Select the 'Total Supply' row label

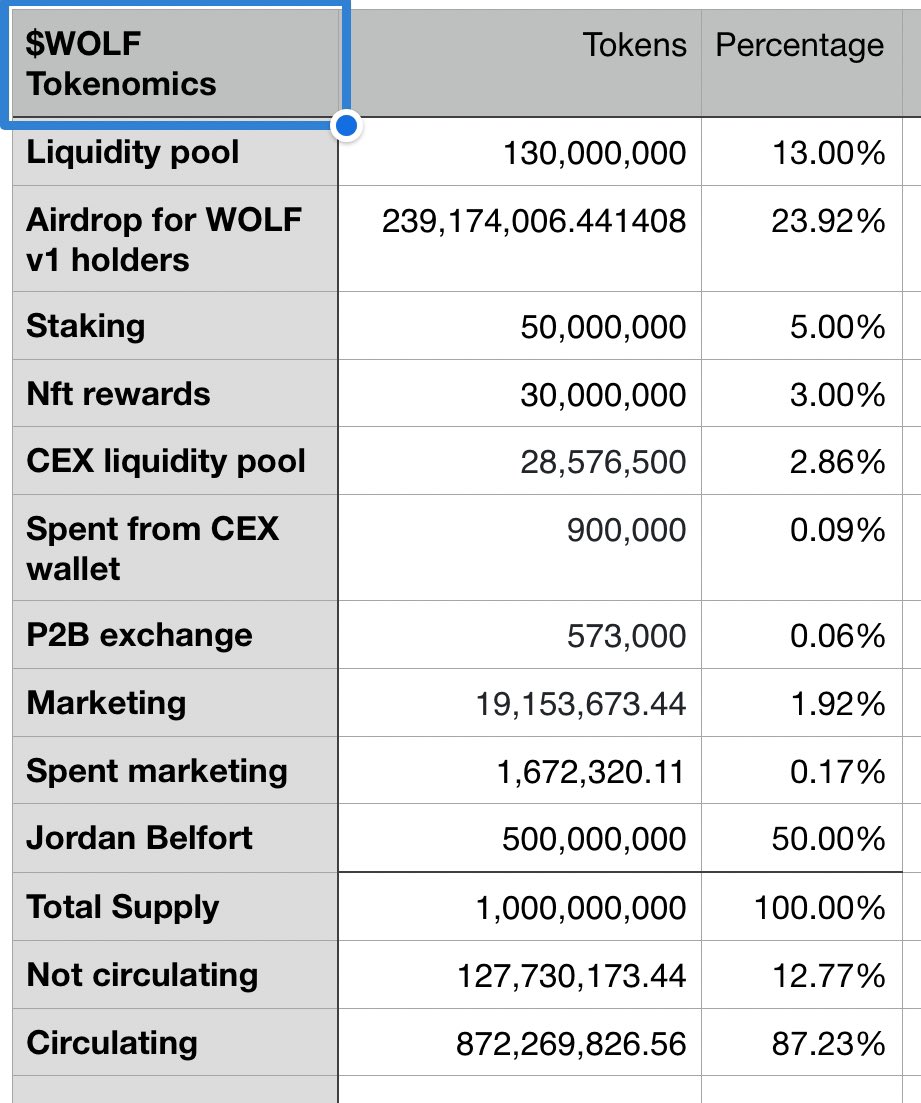(x=175, y=907)
